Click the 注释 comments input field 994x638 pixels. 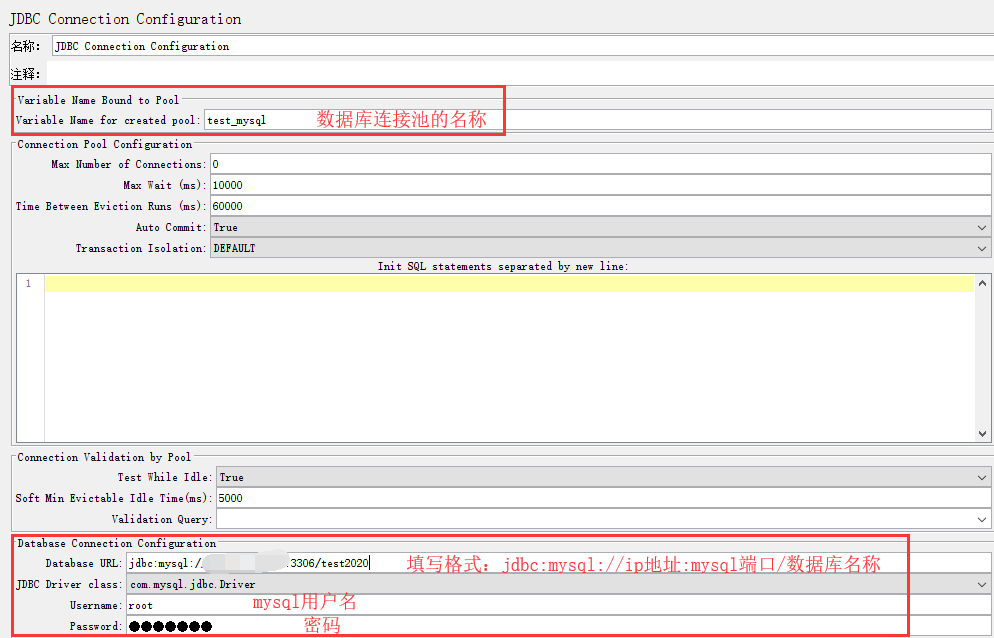click(x=520, y=74)
